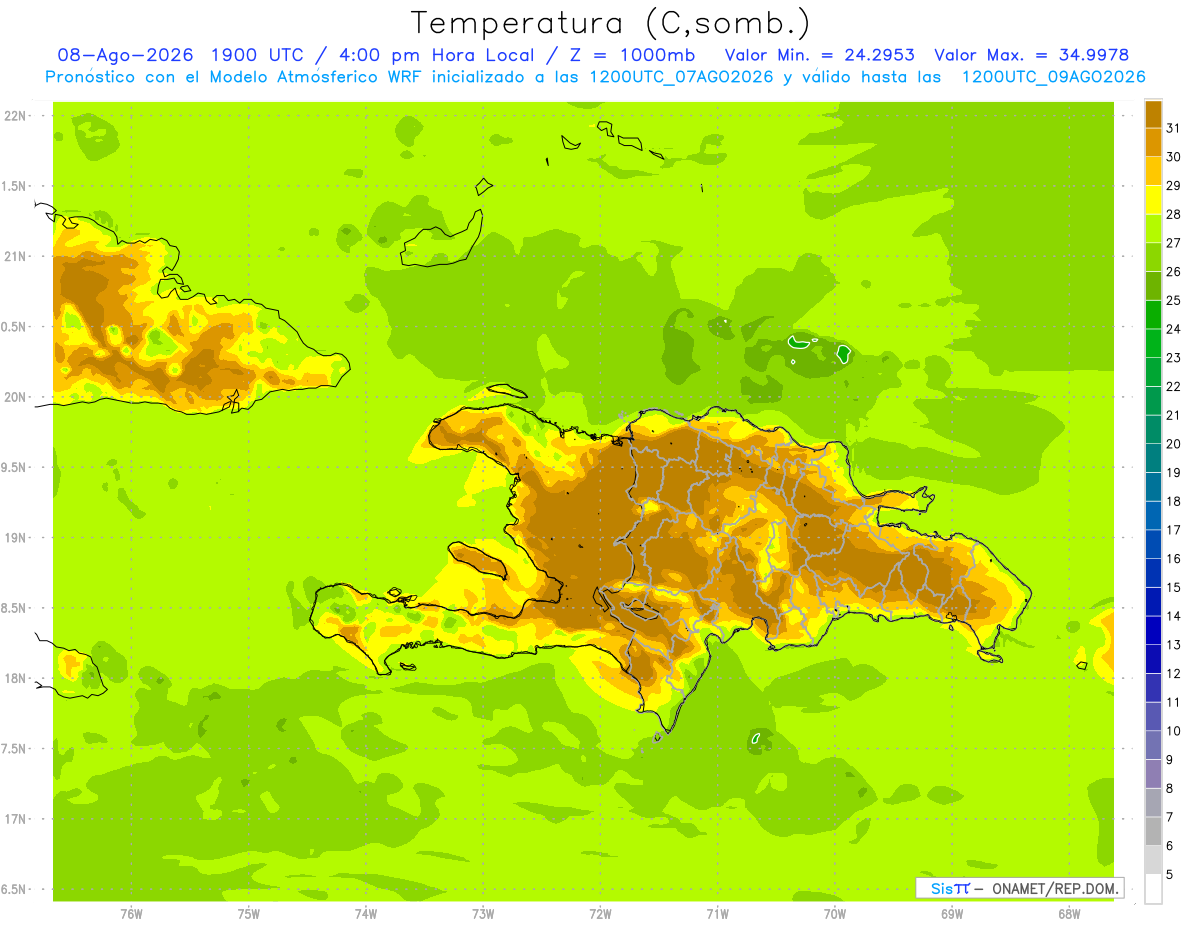Select the date '08-Ago-2026' in the header
Viewport: 1200px width, 927px height.
click(x=125, y=55)
